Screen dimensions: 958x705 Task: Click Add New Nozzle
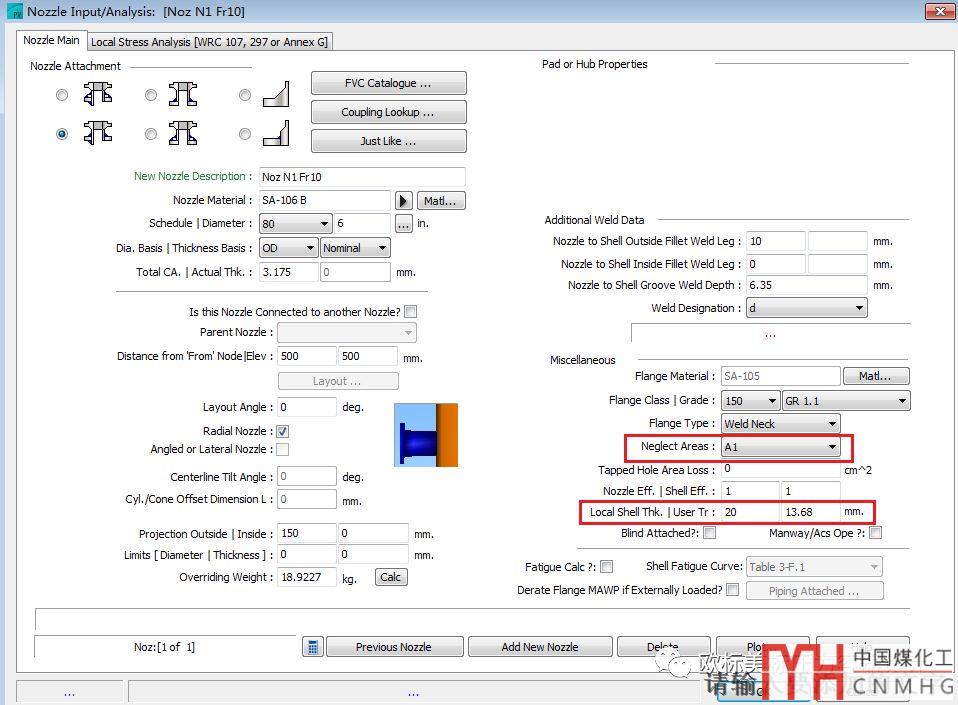[x=540, y=646]
